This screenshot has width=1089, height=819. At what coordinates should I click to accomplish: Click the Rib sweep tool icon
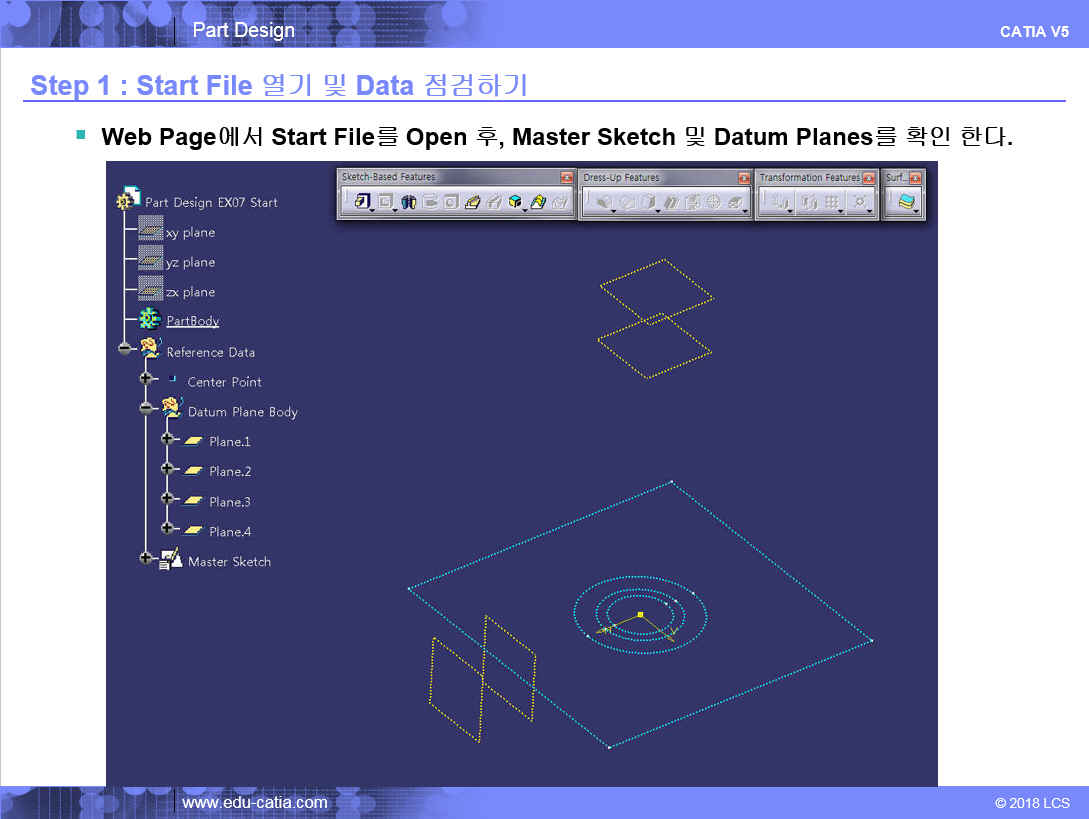tap(472, 202)
